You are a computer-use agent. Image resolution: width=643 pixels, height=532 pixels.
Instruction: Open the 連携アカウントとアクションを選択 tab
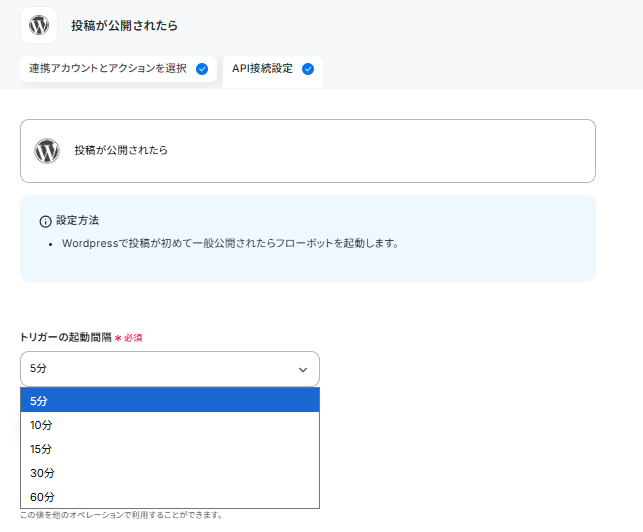point(118,69)
